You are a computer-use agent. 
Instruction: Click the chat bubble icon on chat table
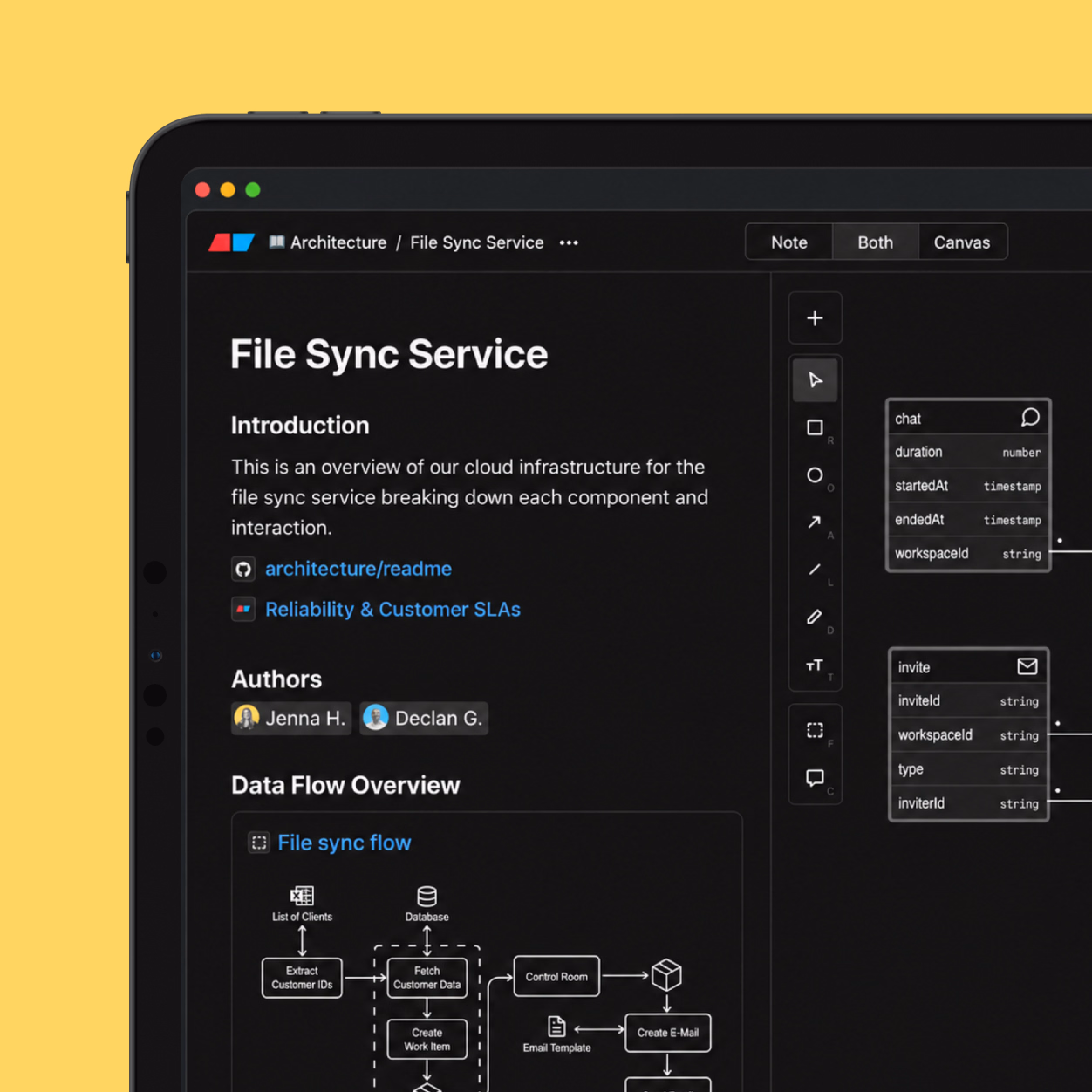(x=1030, y=418)
